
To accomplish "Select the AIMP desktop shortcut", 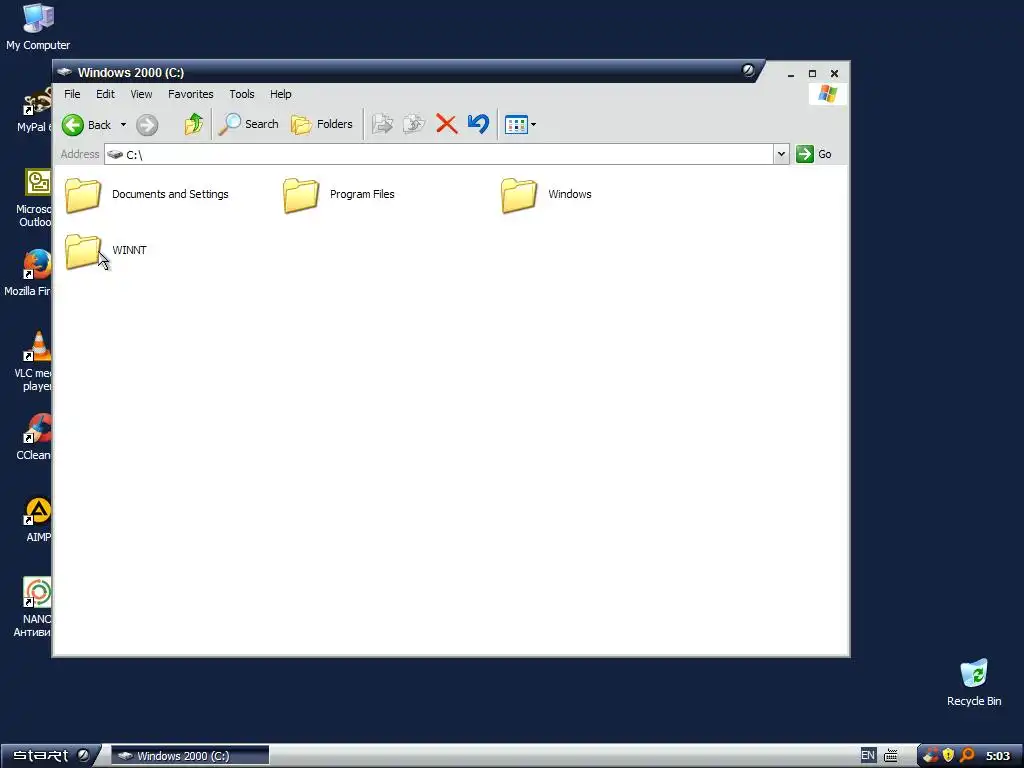I will tap(38, 520).
